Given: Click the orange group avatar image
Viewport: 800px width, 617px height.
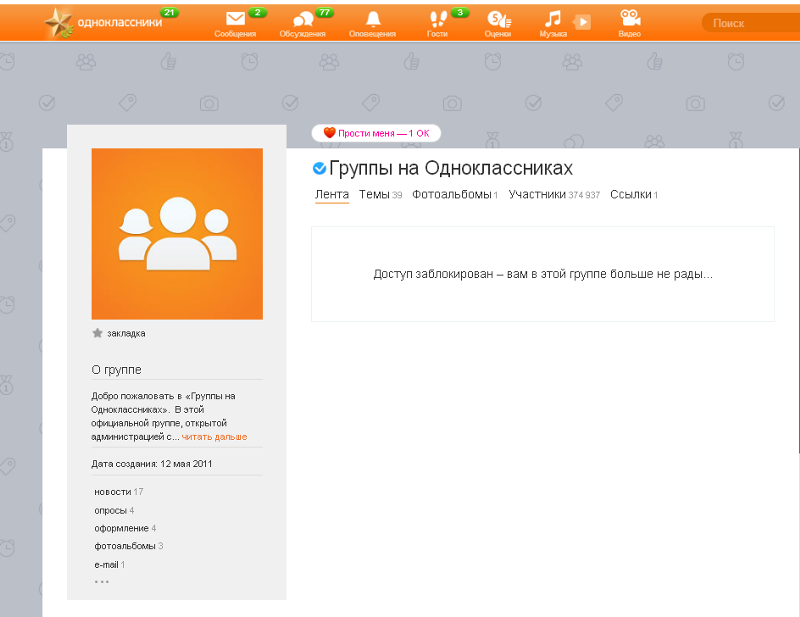Looking at the screenshot, I should tap(177, 234).
